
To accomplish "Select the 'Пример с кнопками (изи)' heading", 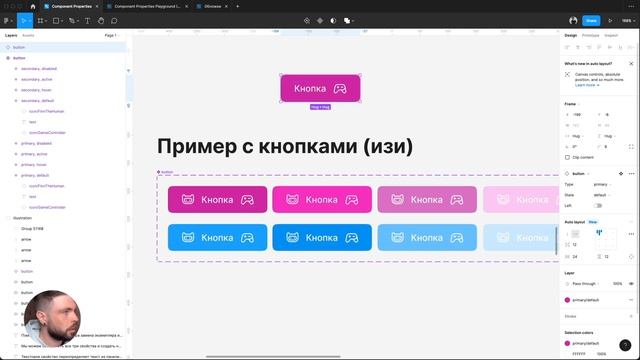I will [285, 146].
